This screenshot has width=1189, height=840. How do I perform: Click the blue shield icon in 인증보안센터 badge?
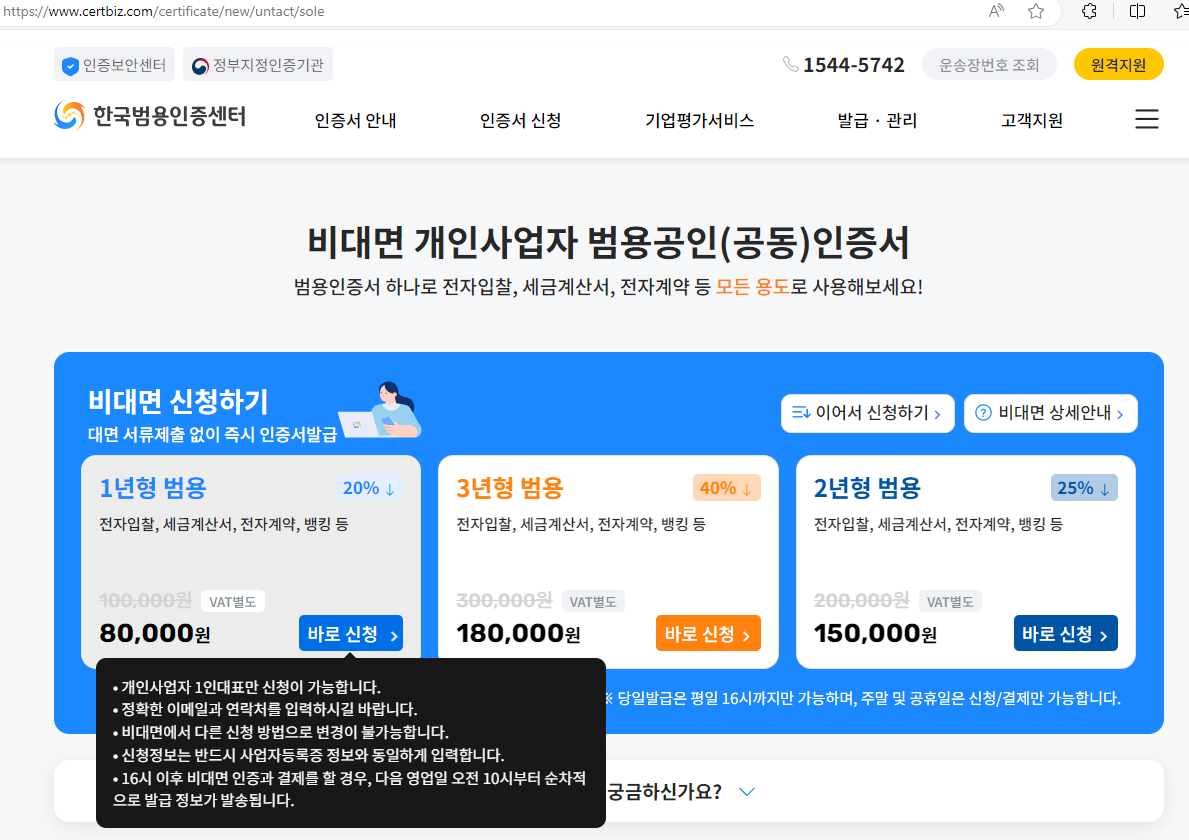(x=71, y=66)
